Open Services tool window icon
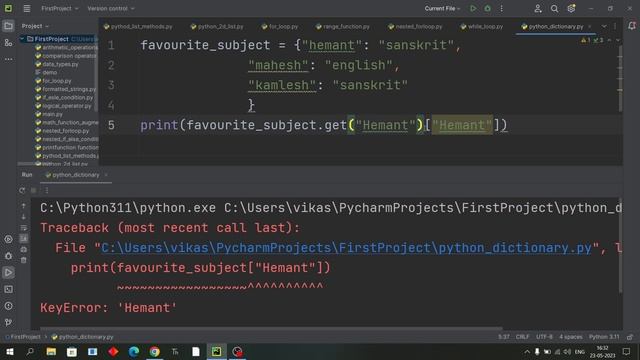 [8, 239]
